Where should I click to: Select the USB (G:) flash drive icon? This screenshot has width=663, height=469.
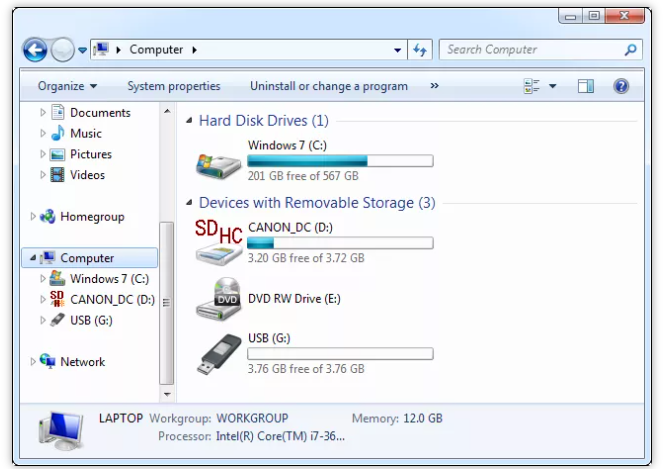220,354
